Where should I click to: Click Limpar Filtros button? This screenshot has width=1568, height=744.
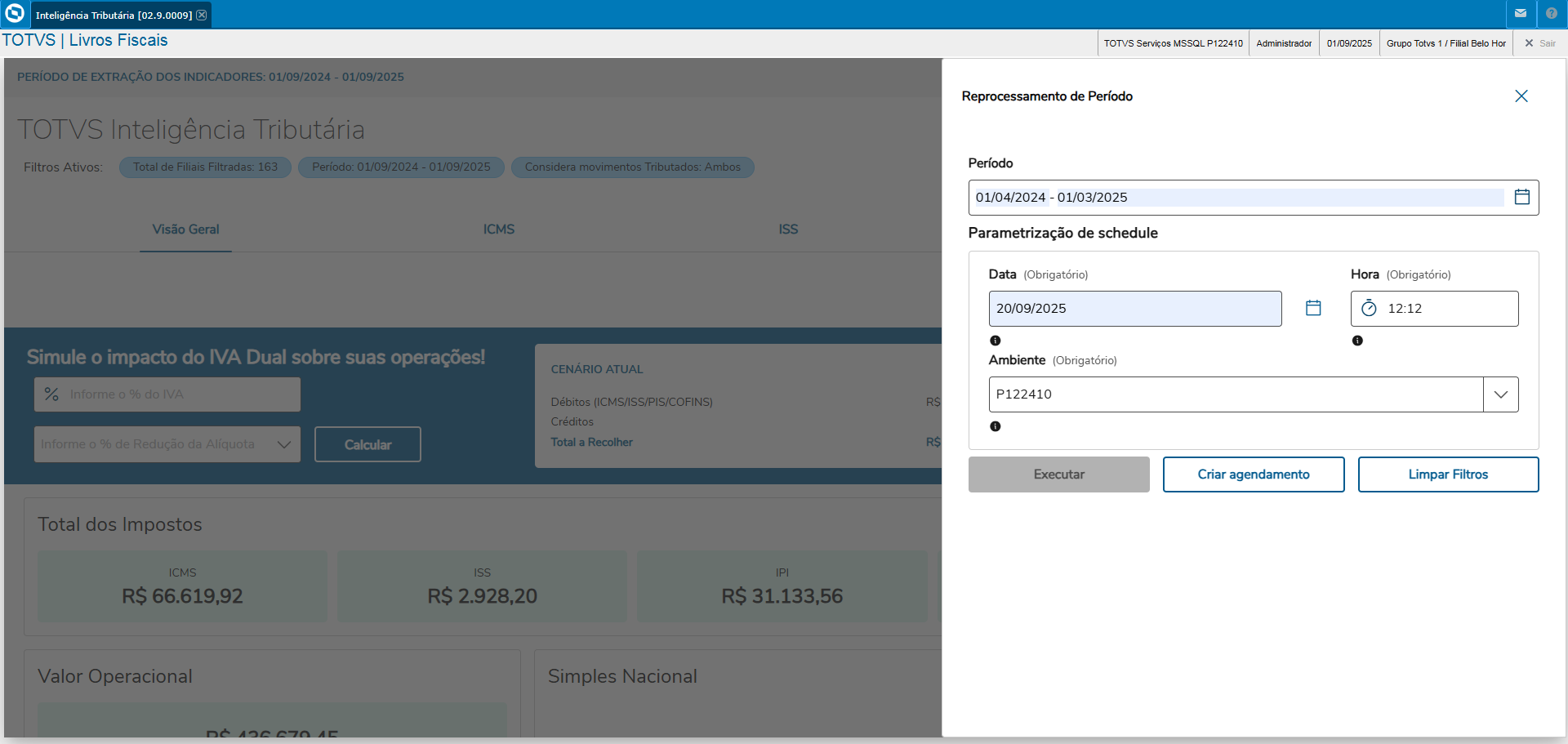click(x=1448, y=474)
